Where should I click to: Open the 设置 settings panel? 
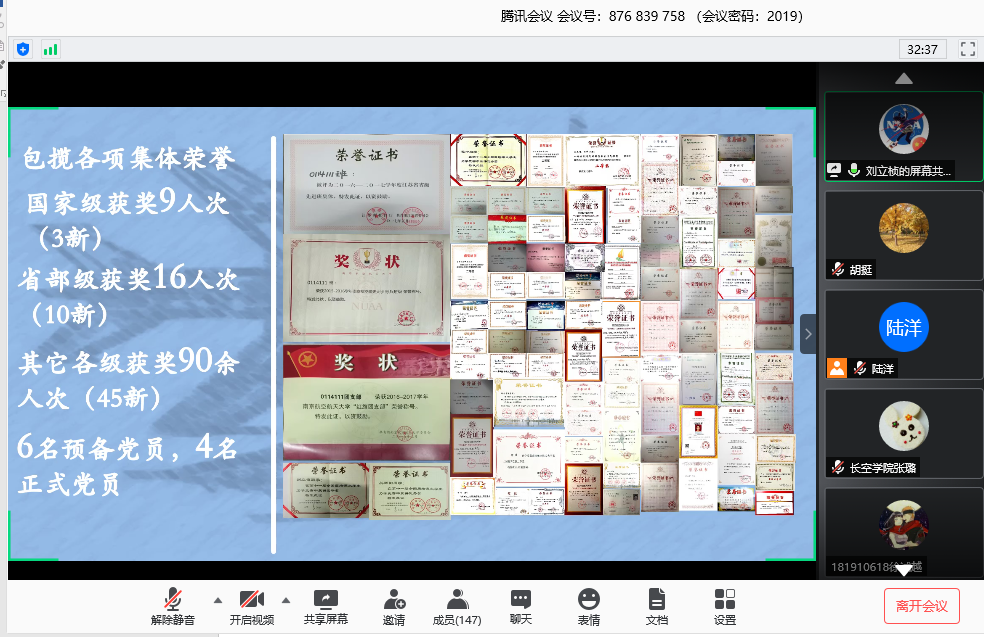725,606
